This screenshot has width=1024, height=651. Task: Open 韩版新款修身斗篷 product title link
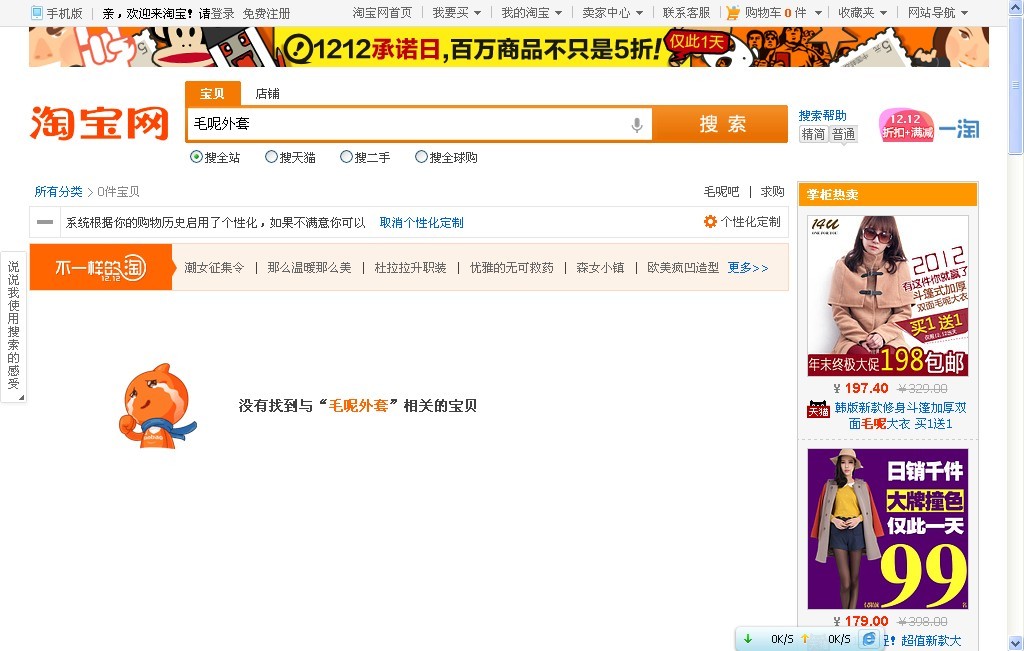900,415
